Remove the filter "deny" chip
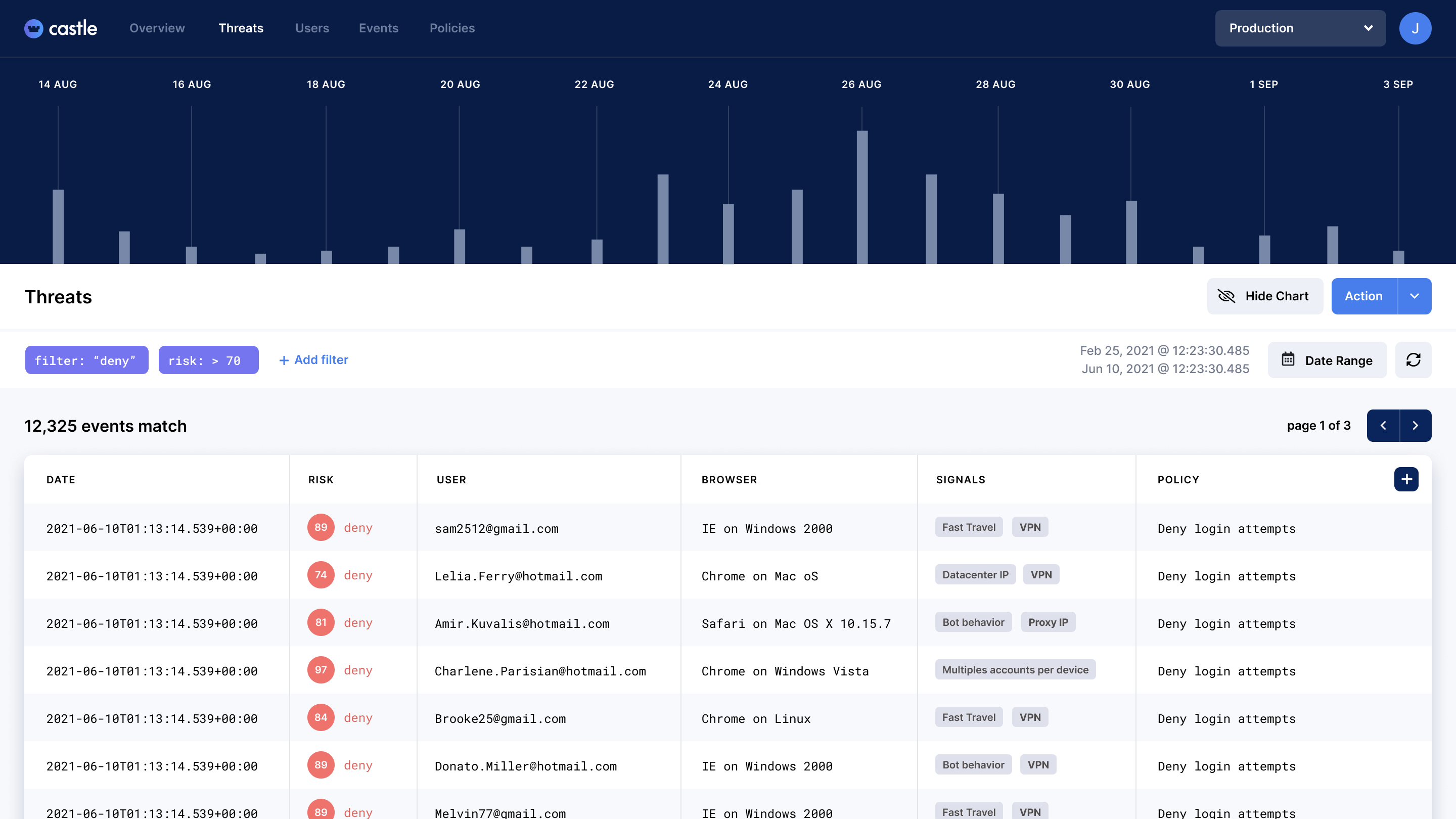 [x=86, y=360]
